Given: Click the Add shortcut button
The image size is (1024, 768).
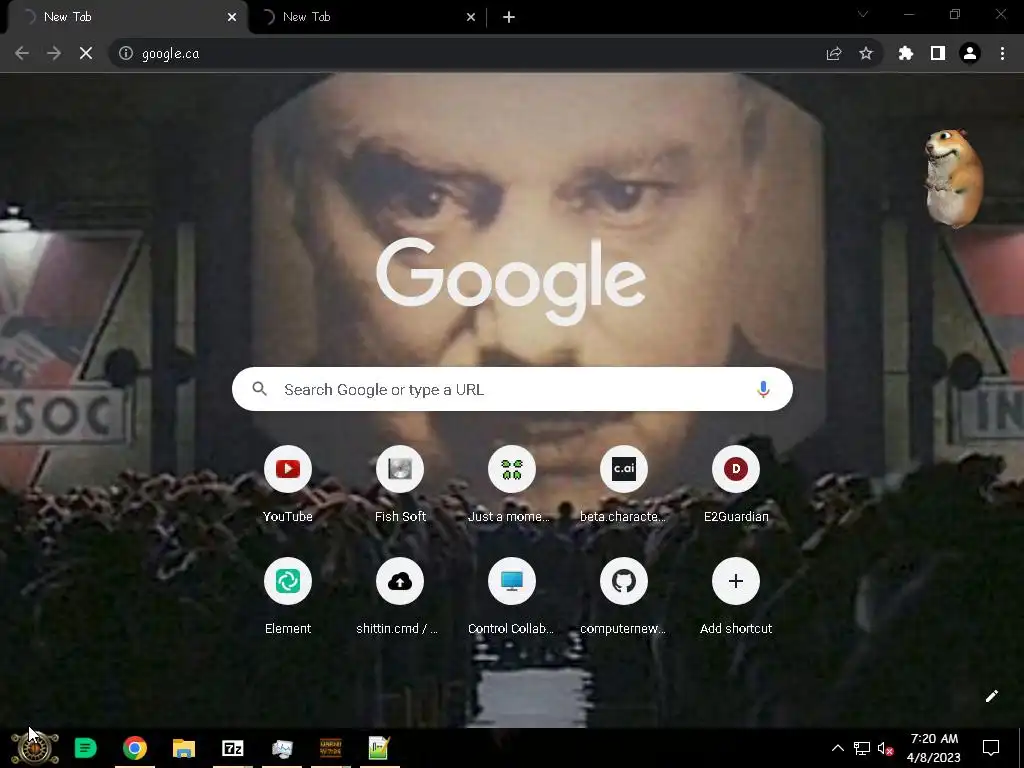Looking at the screenshot, I should (735, 581).
